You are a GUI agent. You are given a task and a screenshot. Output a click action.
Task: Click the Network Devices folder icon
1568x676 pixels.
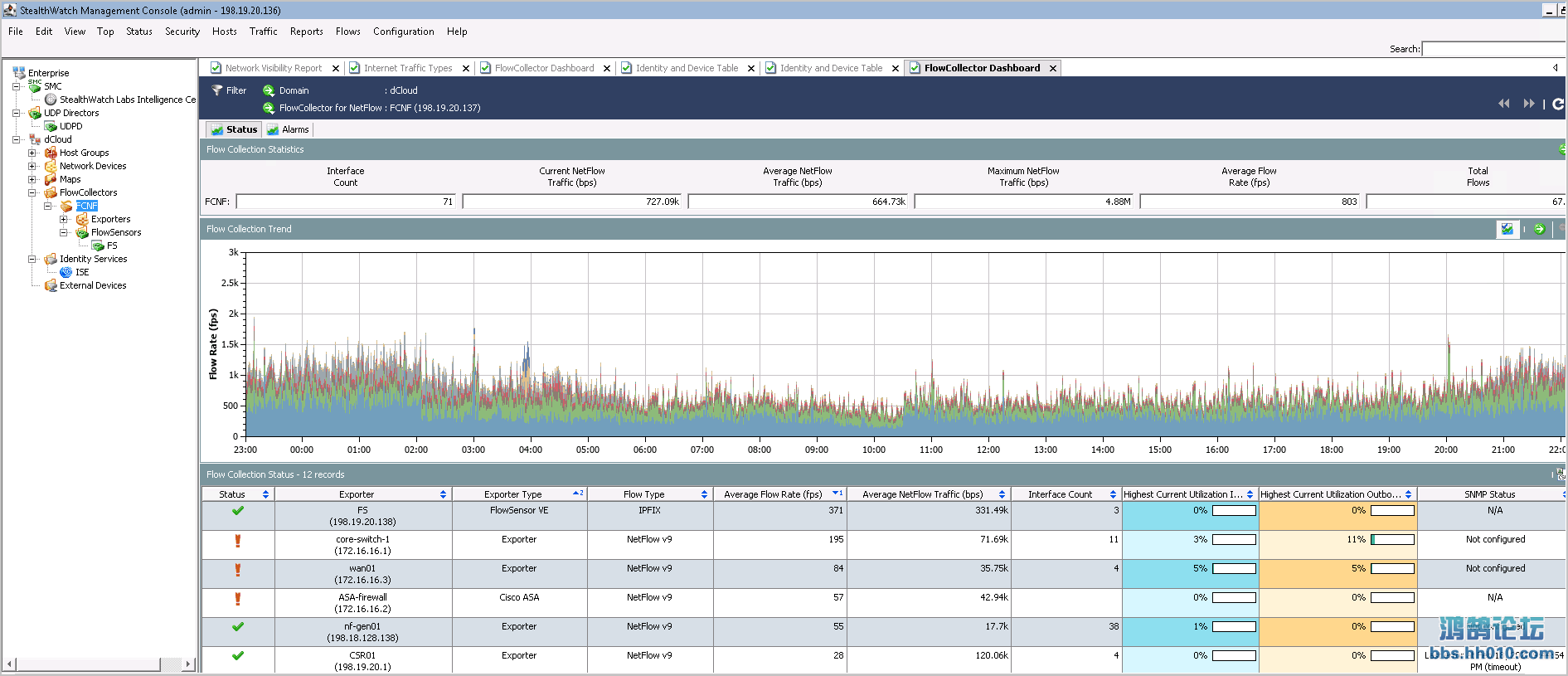click(x=51, y=166)
